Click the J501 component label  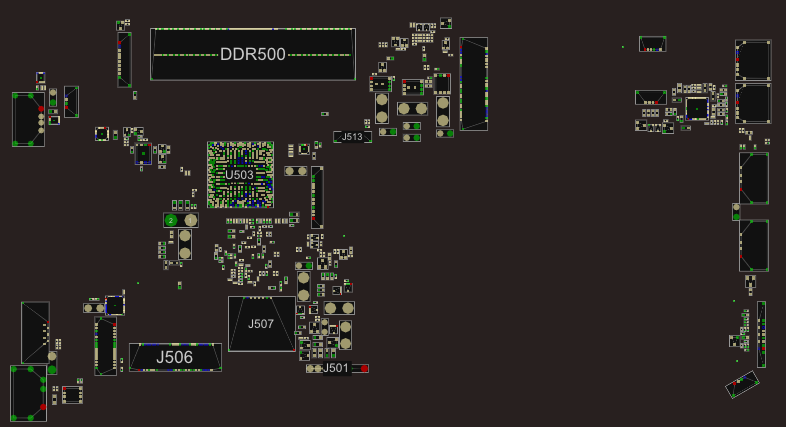tap(337, 368)
